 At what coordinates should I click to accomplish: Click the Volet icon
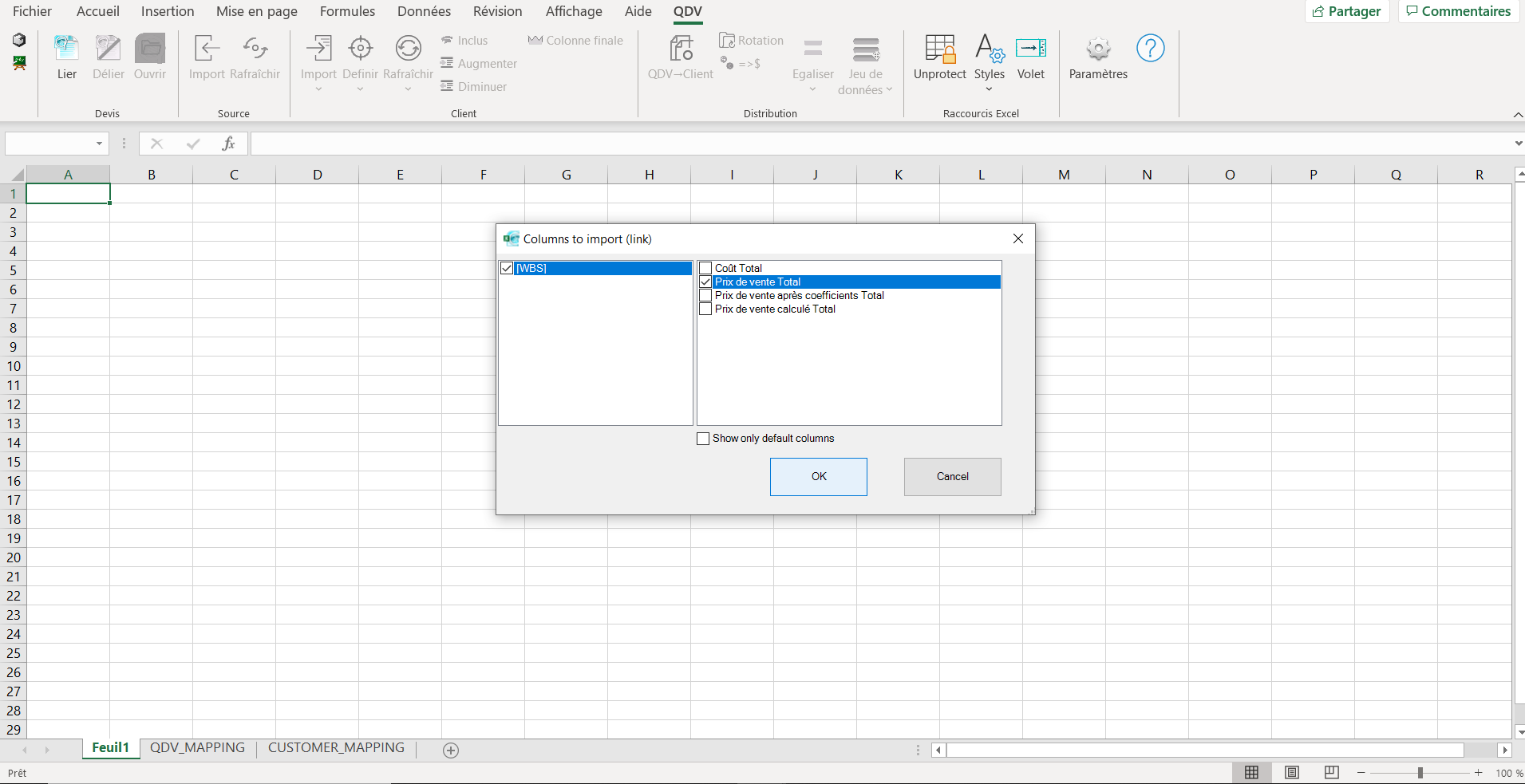(1030, 49)
